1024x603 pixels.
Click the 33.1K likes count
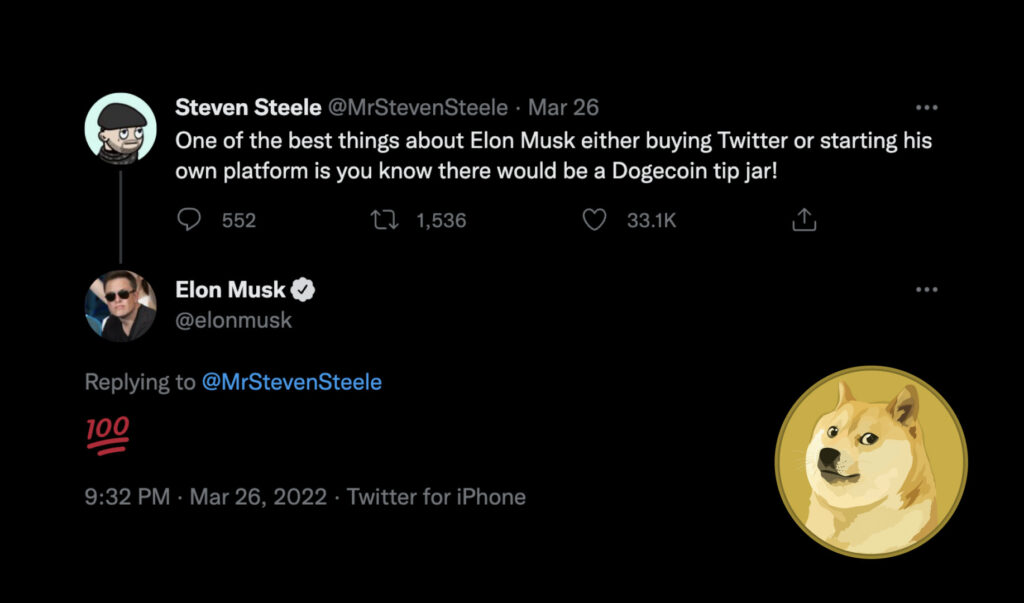tap(651, 221)
